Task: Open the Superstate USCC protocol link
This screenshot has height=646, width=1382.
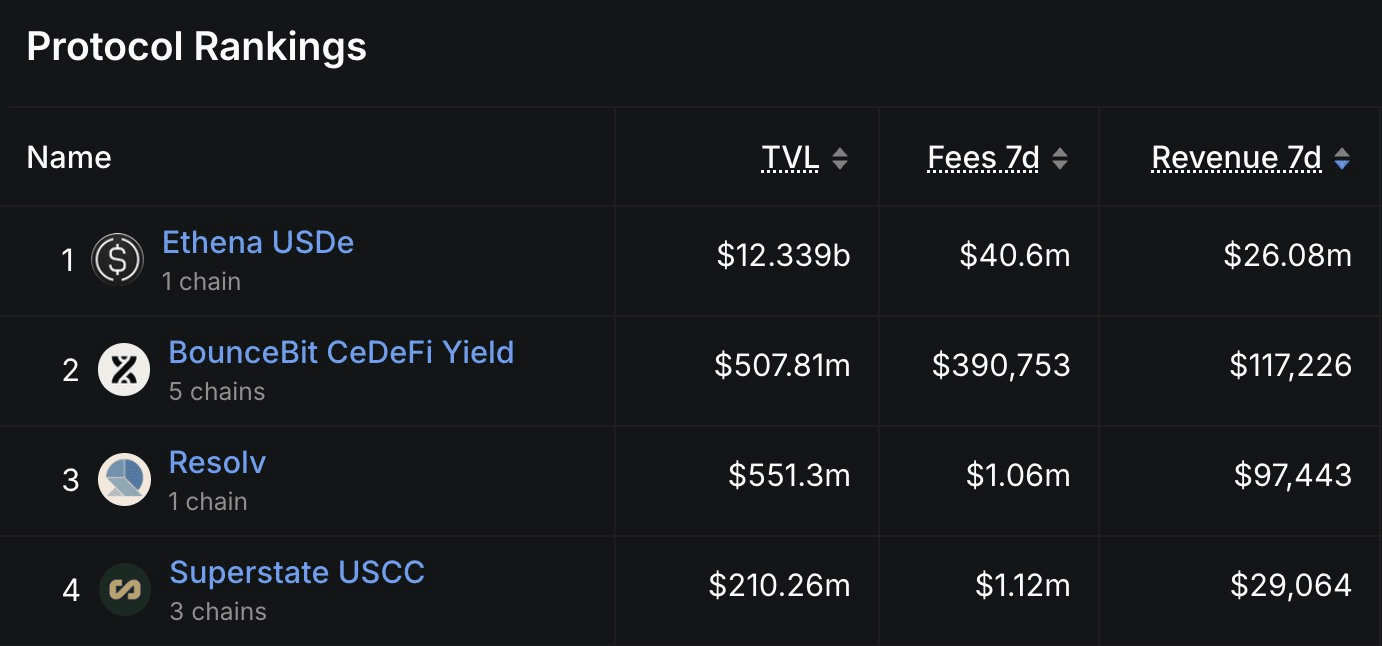Action: coord(297,572)
